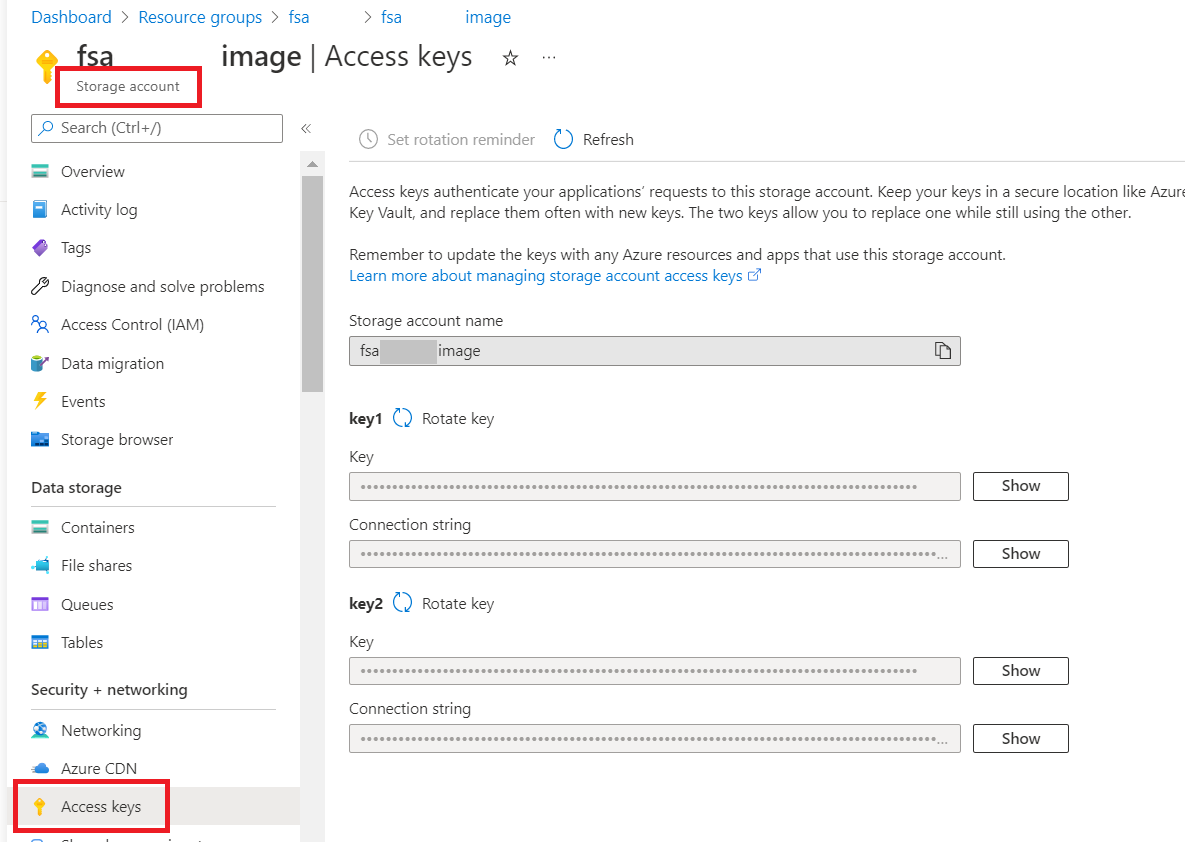Click the copy storage account name icon

pyautogui.click(x=942, y=351)
